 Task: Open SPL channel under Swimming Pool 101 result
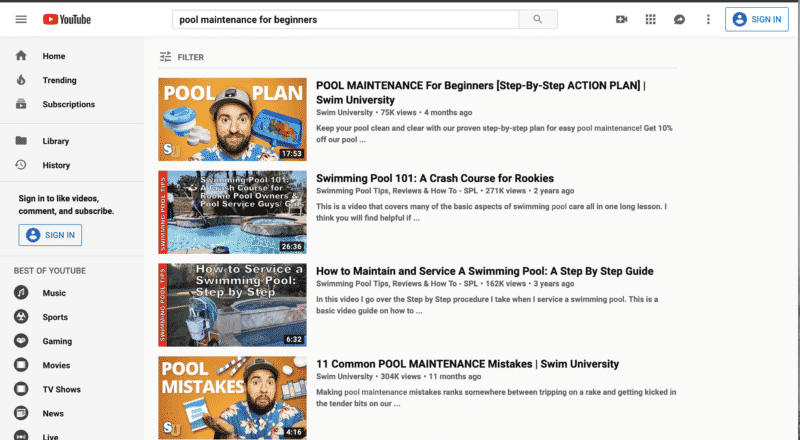point(397,191)
